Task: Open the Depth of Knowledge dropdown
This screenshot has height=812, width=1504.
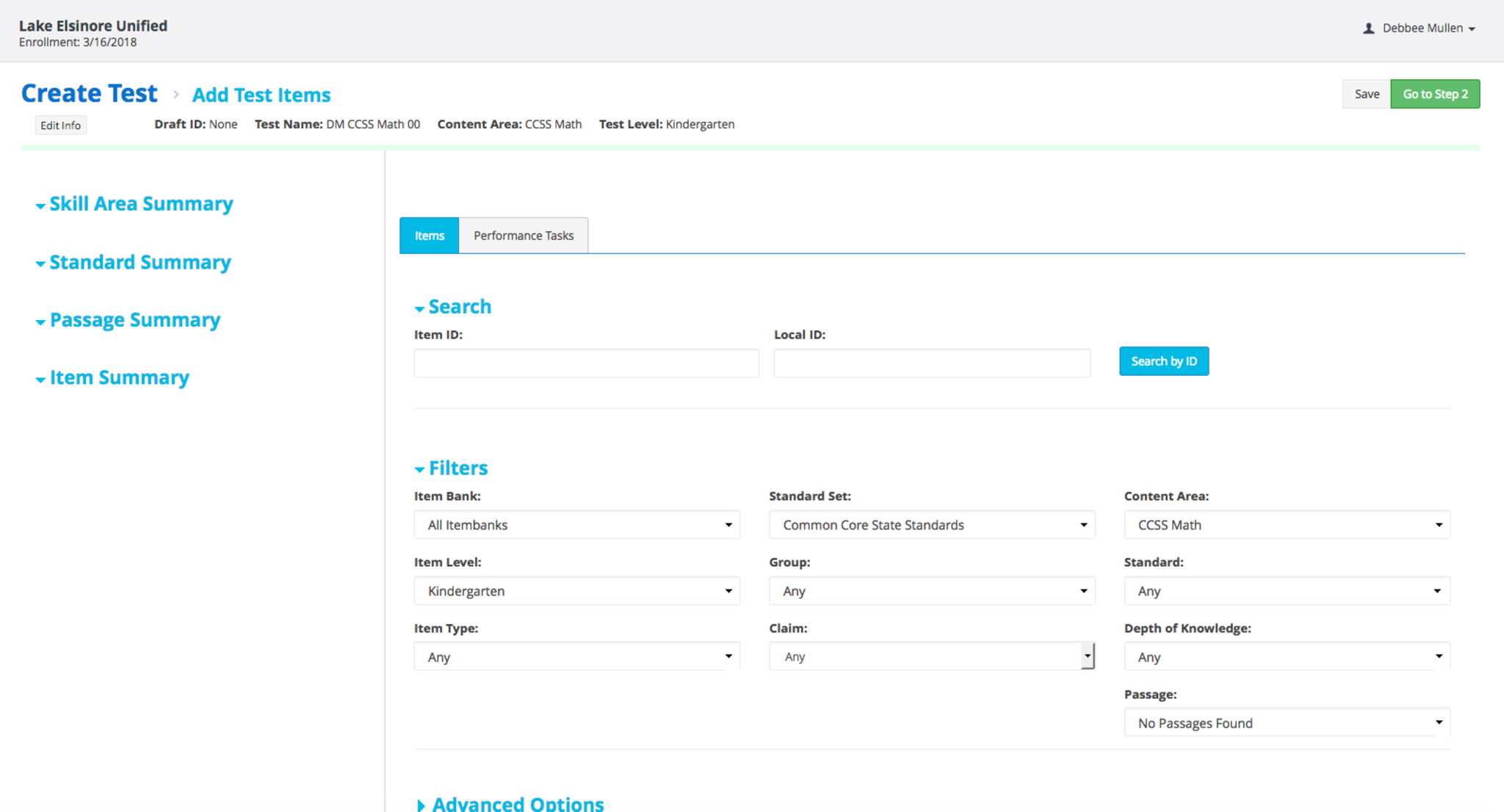Action: click(x=1287, y=657)
